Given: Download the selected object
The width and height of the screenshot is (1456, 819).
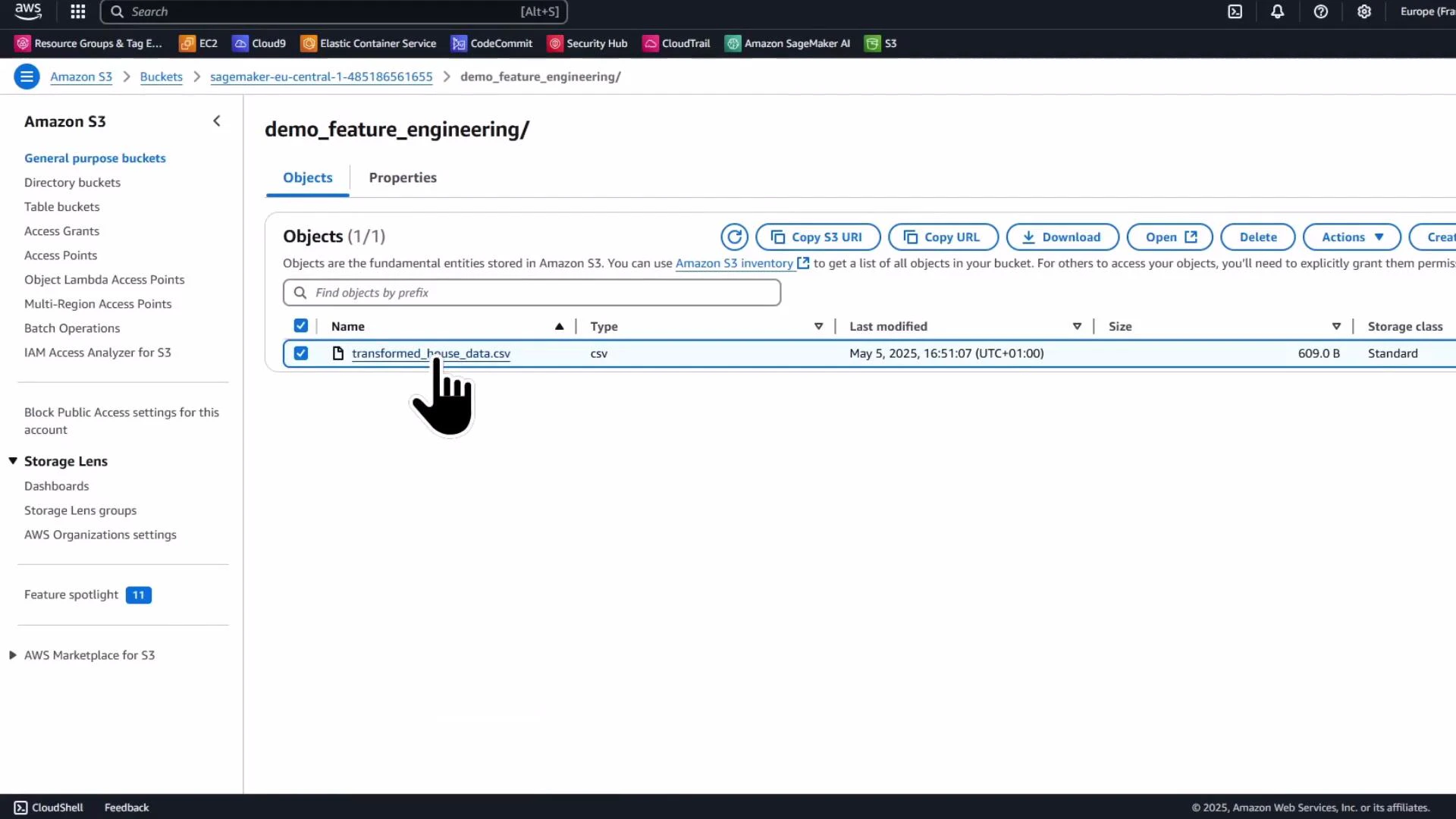Looking at the screenshot, I should [x=1062, y=237].
